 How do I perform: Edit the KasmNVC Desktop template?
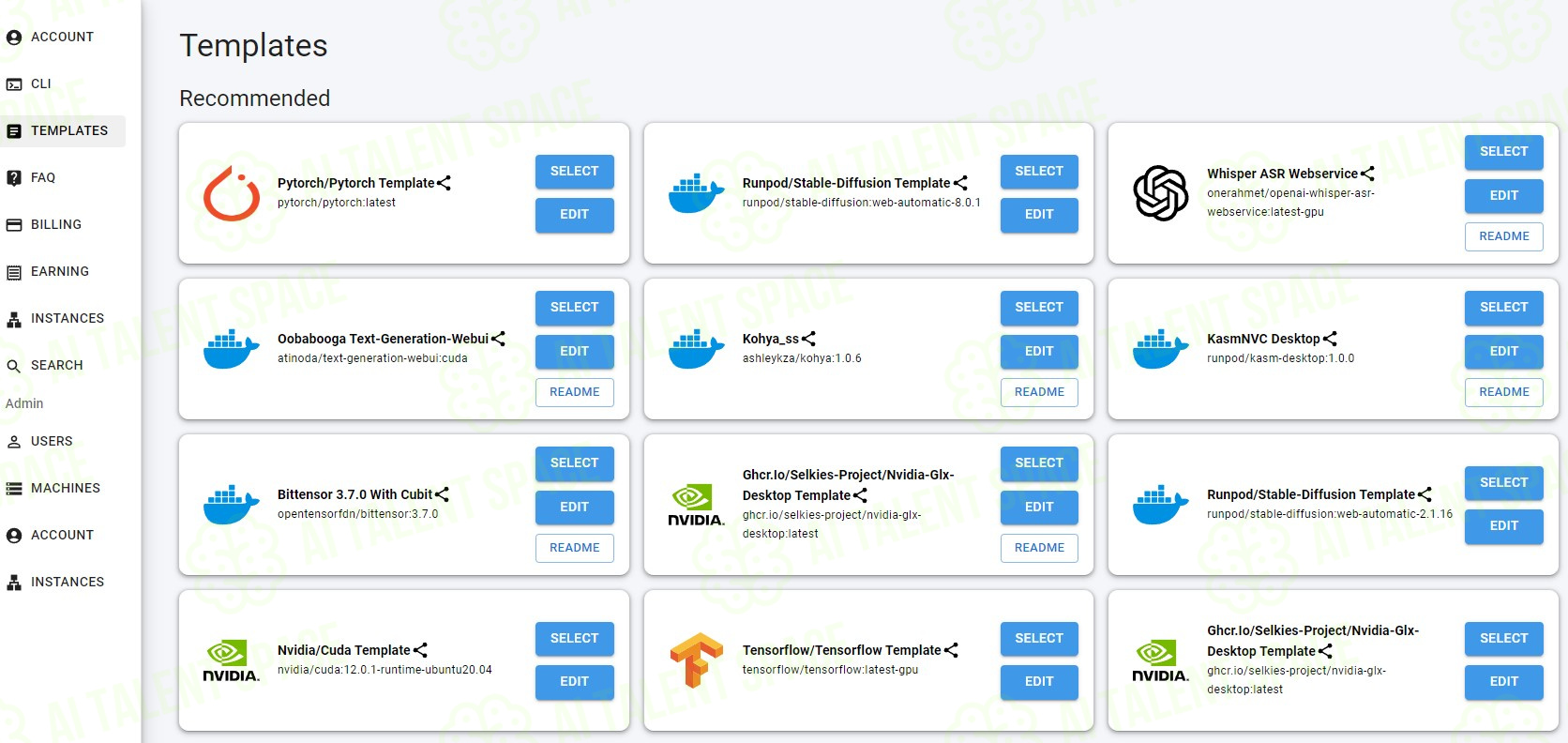tap(1504, 352)
